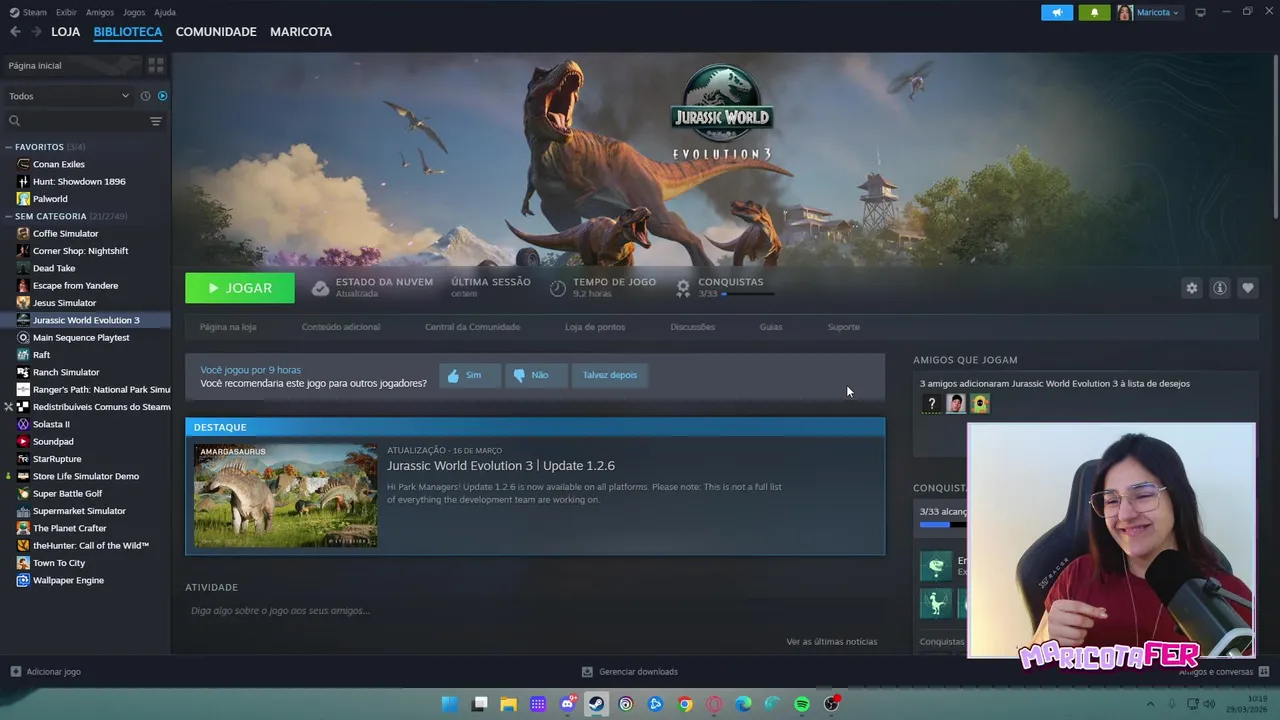The width and height of the screenshot is (1280, 720).
Task: Expand the Todos collection dropdown
Action: 68,96
